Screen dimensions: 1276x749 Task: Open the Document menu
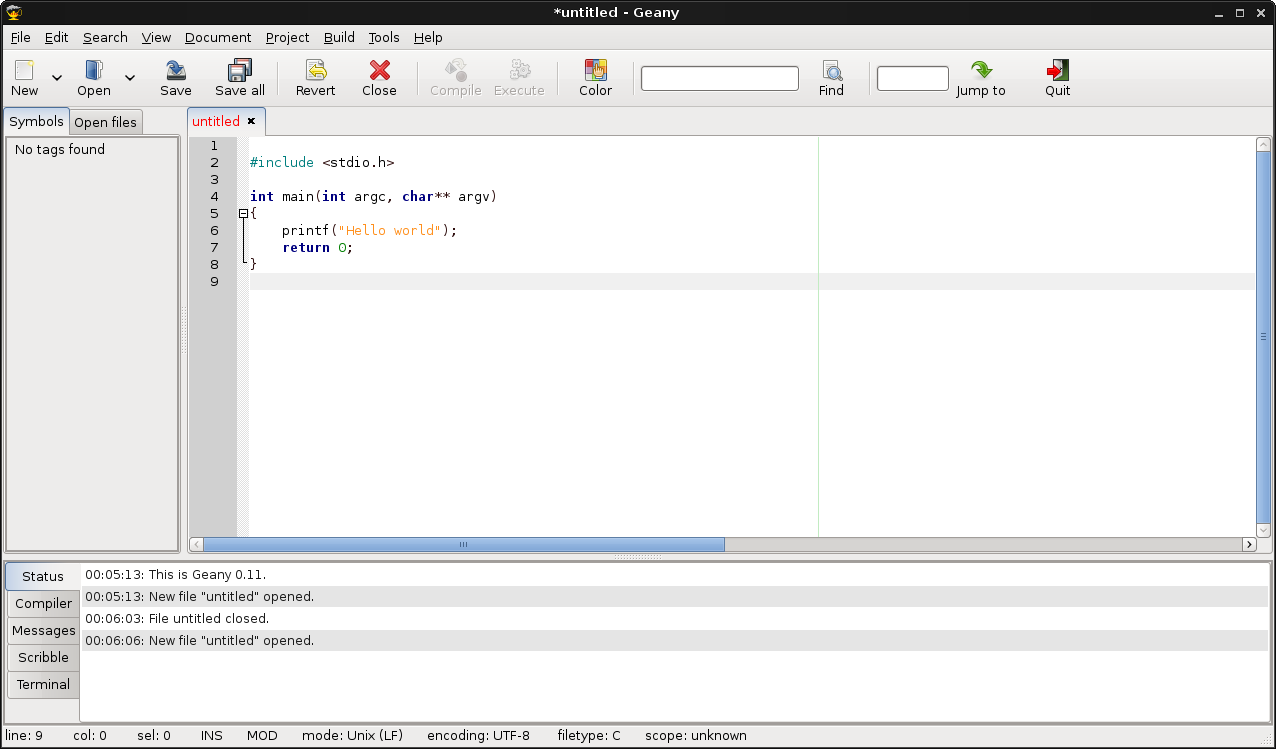pos(218,37)
